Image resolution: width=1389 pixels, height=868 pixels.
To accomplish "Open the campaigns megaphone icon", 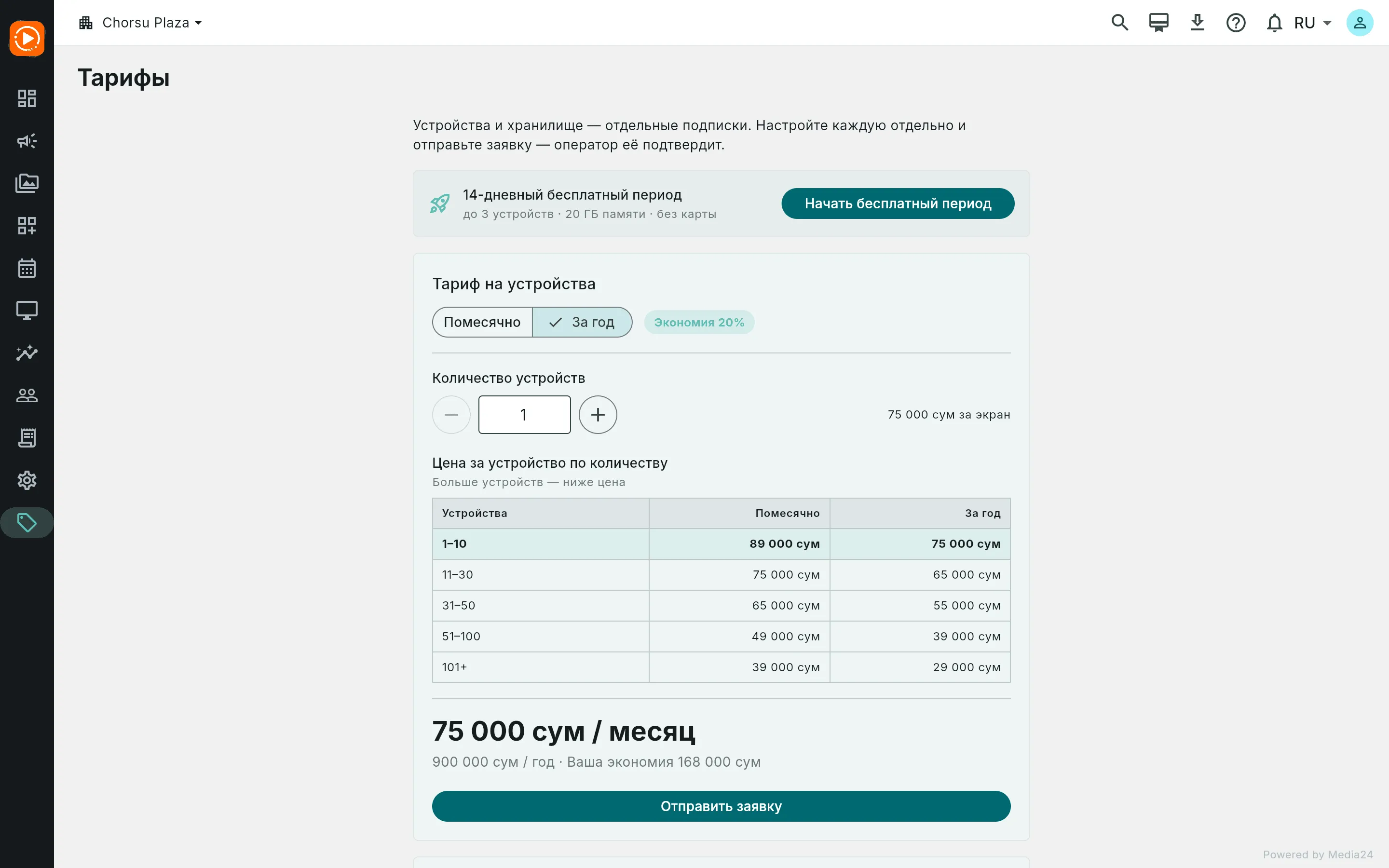I will tap(27, 141).
